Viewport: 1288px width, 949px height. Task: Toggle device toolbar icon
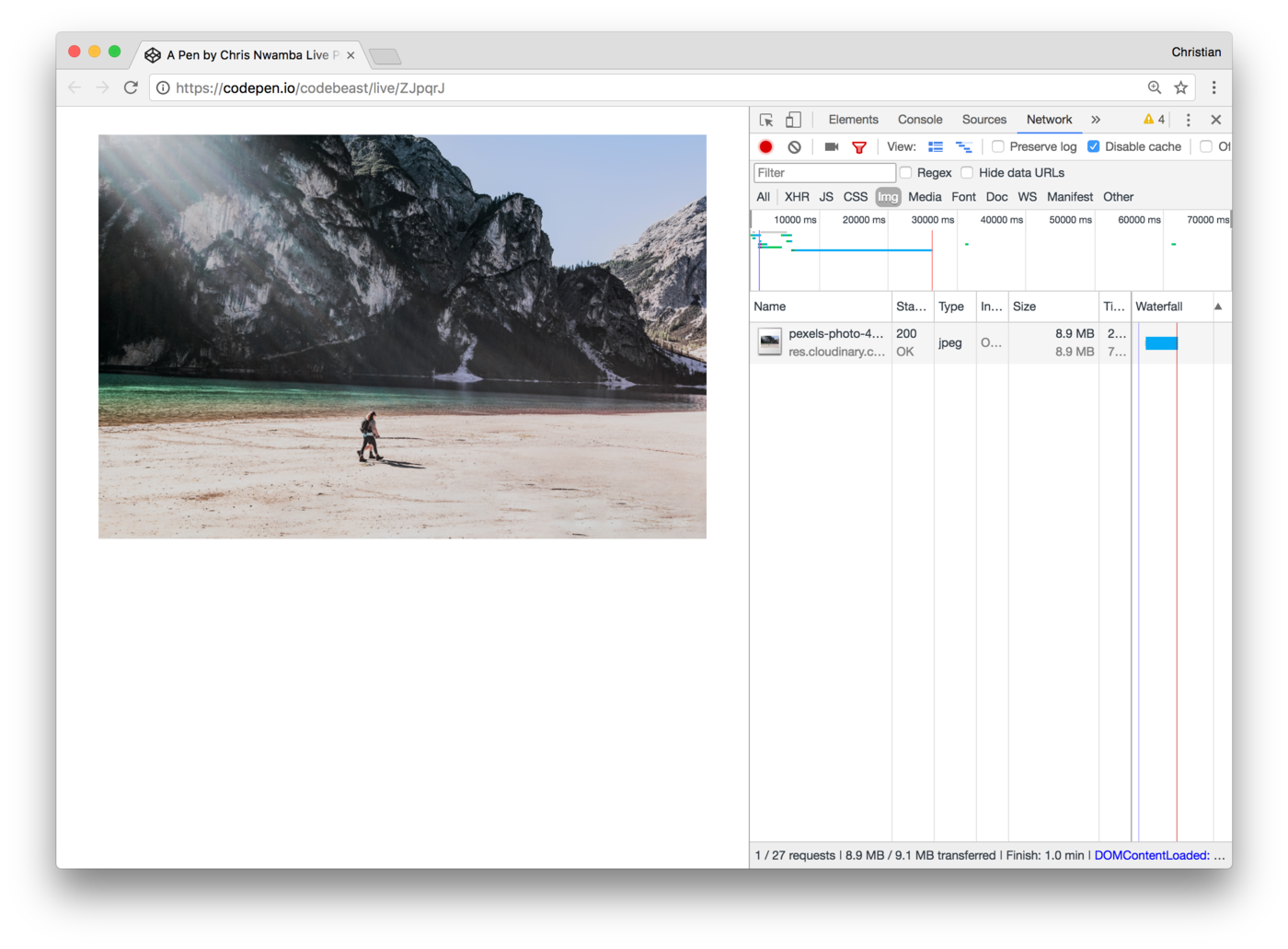(793, 120)
